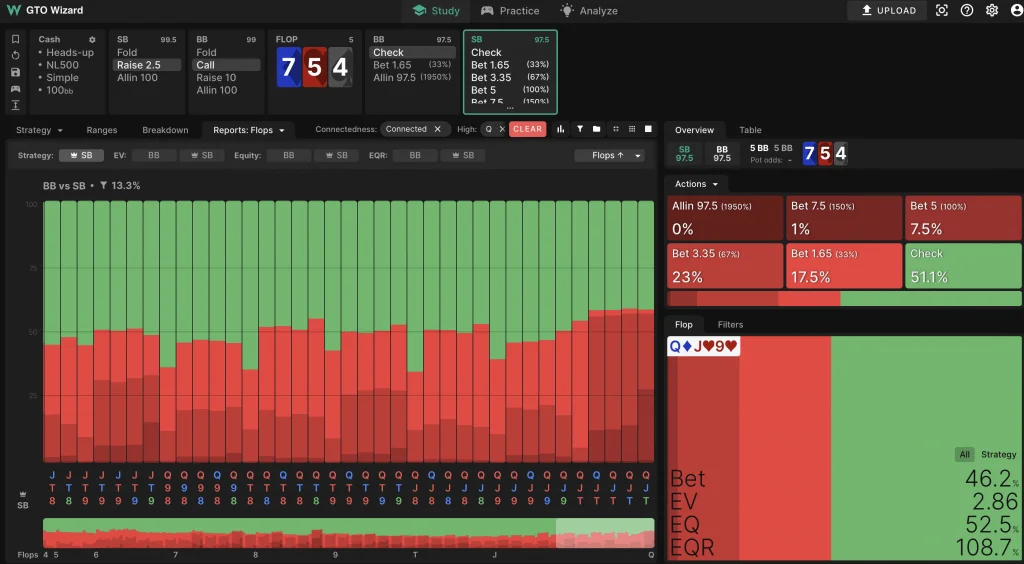Click the game controller practice icon

pos(15,89)
